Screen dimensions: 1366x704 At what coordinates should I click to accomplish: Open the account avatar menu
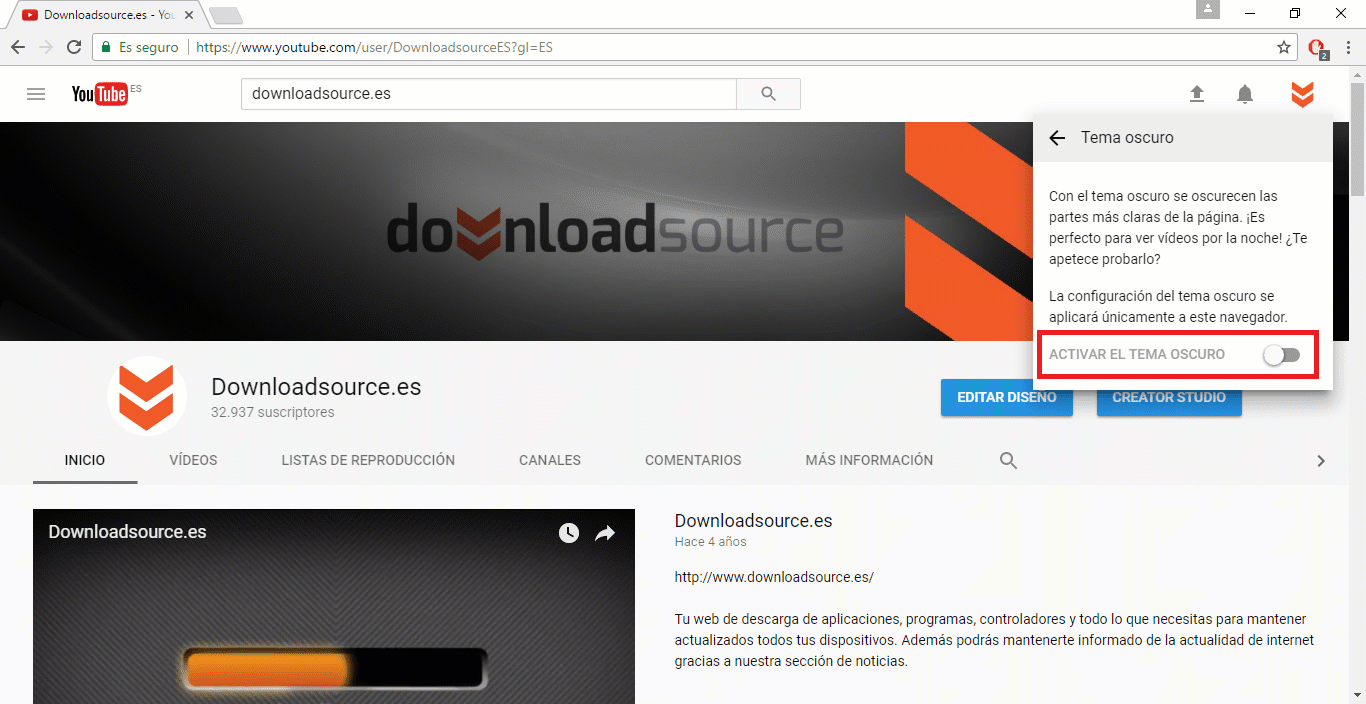[x=1302, y=94]
